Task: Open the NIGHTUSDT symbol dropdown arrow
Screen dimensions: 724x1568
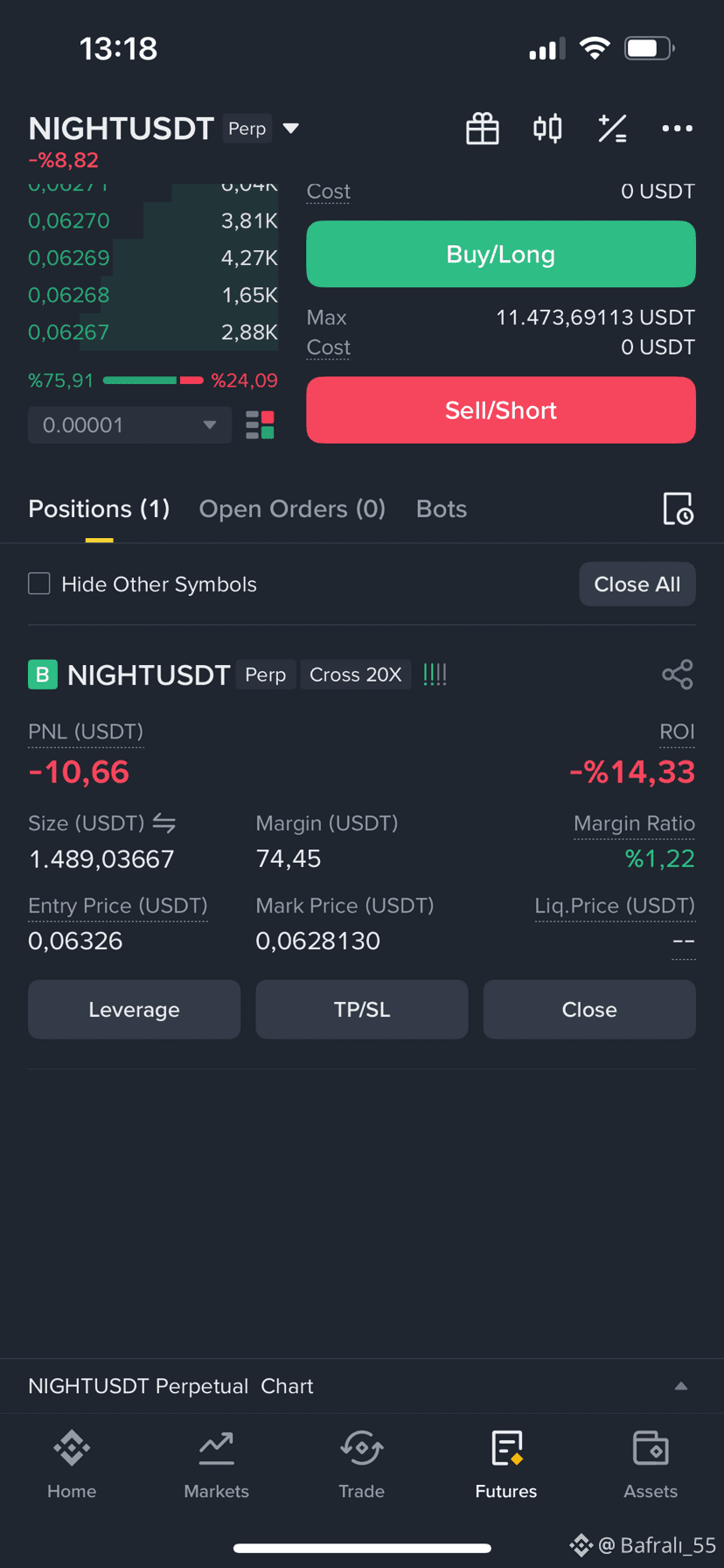Action: coord(291,129)
